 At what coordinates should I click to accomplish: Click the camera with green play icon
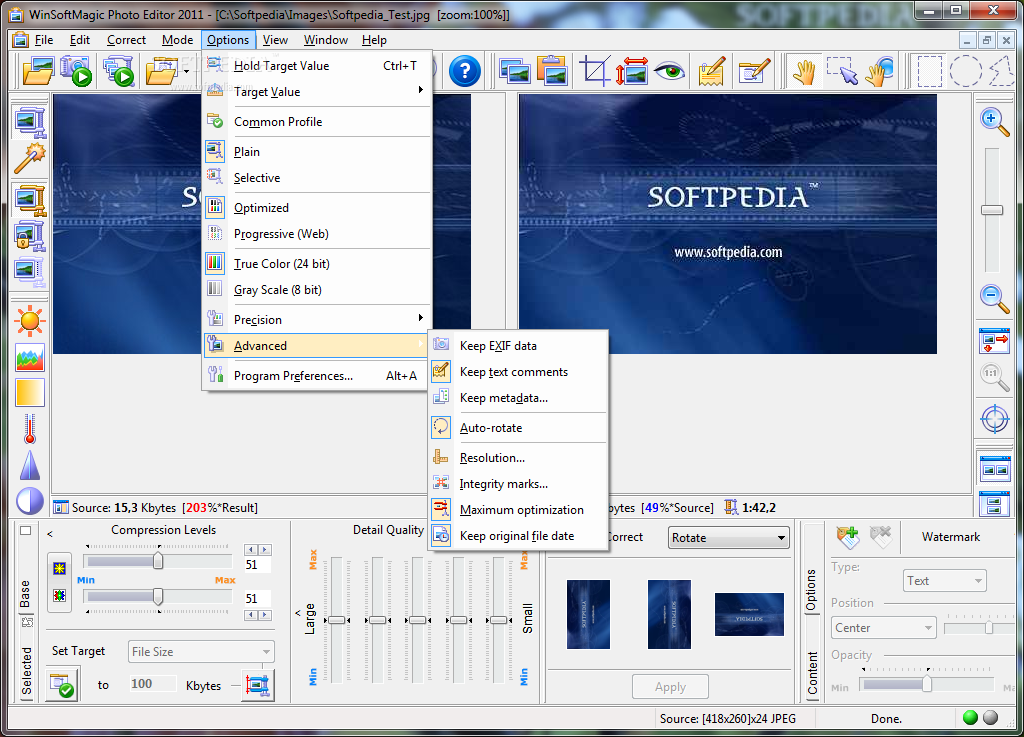click(76, 71)
